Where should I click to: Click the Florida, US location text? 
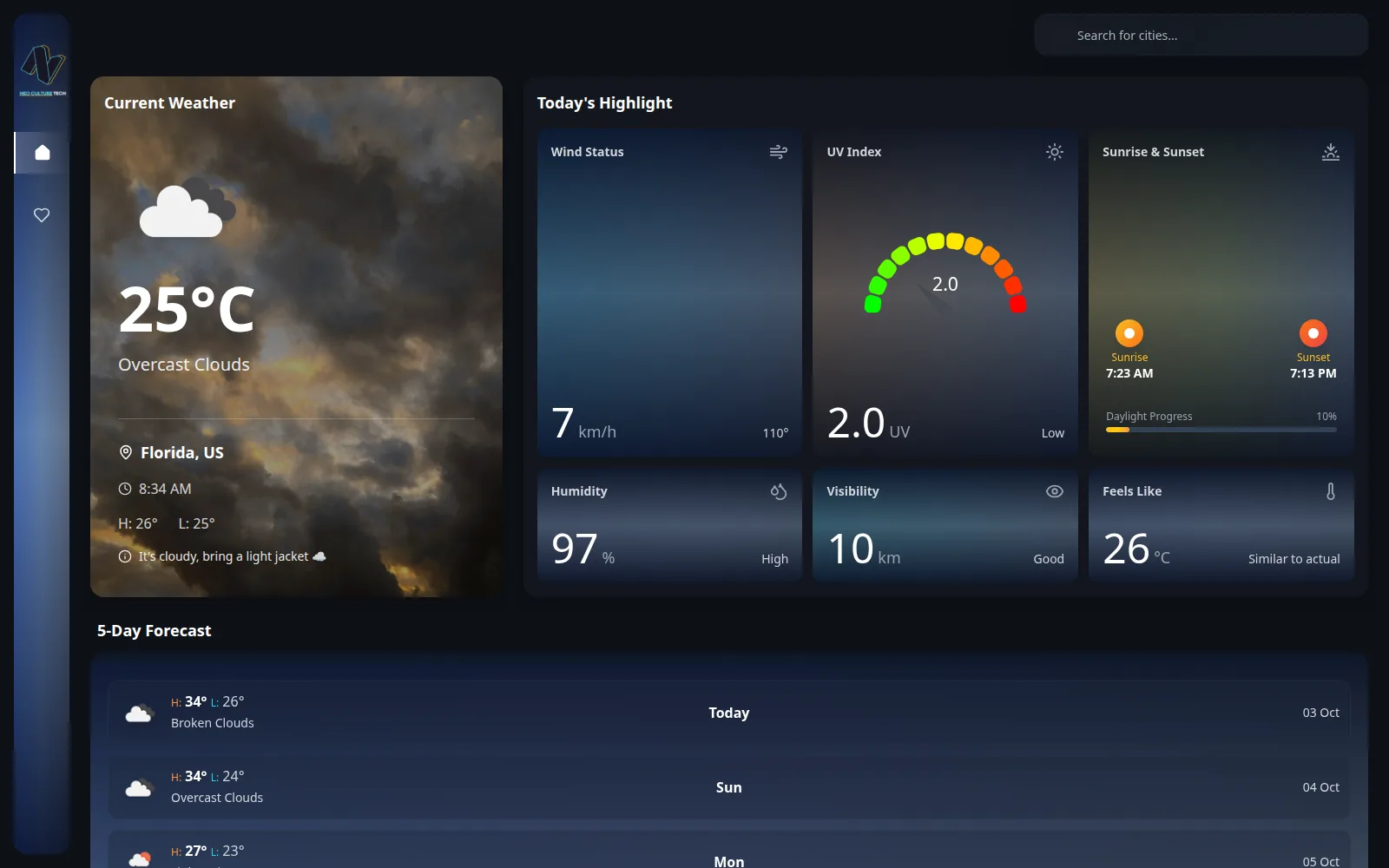181,452
